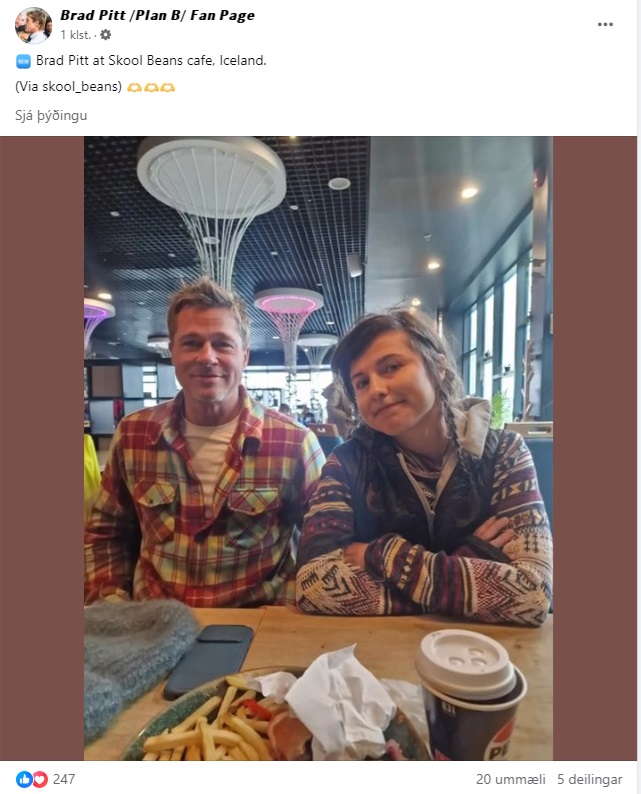
Task: Click "Sjá þýðingu" to translate post
Action: pyautogui.click(x=51, y=115)
